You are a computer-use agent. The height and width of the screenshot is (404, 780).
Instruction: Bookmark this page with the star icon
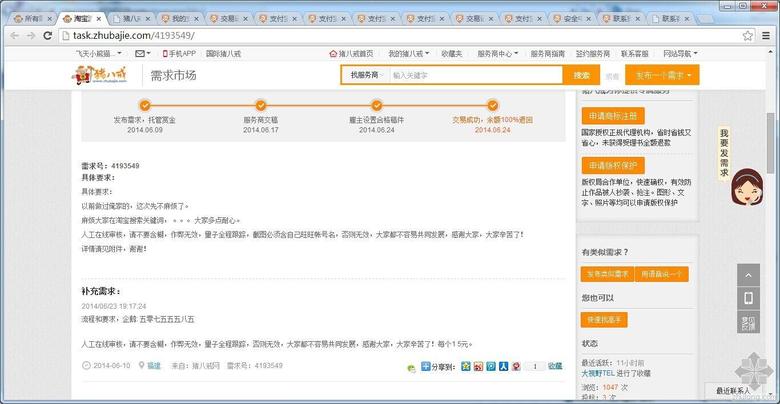[748, 35]
